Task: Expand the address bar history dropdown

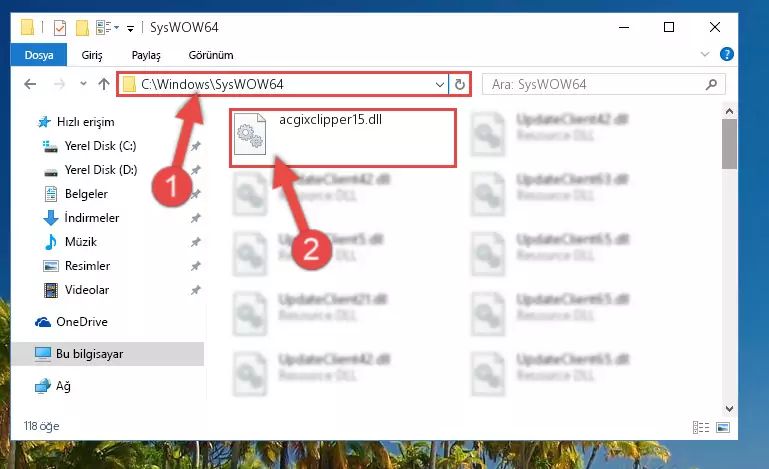Action: pos(439,84)
